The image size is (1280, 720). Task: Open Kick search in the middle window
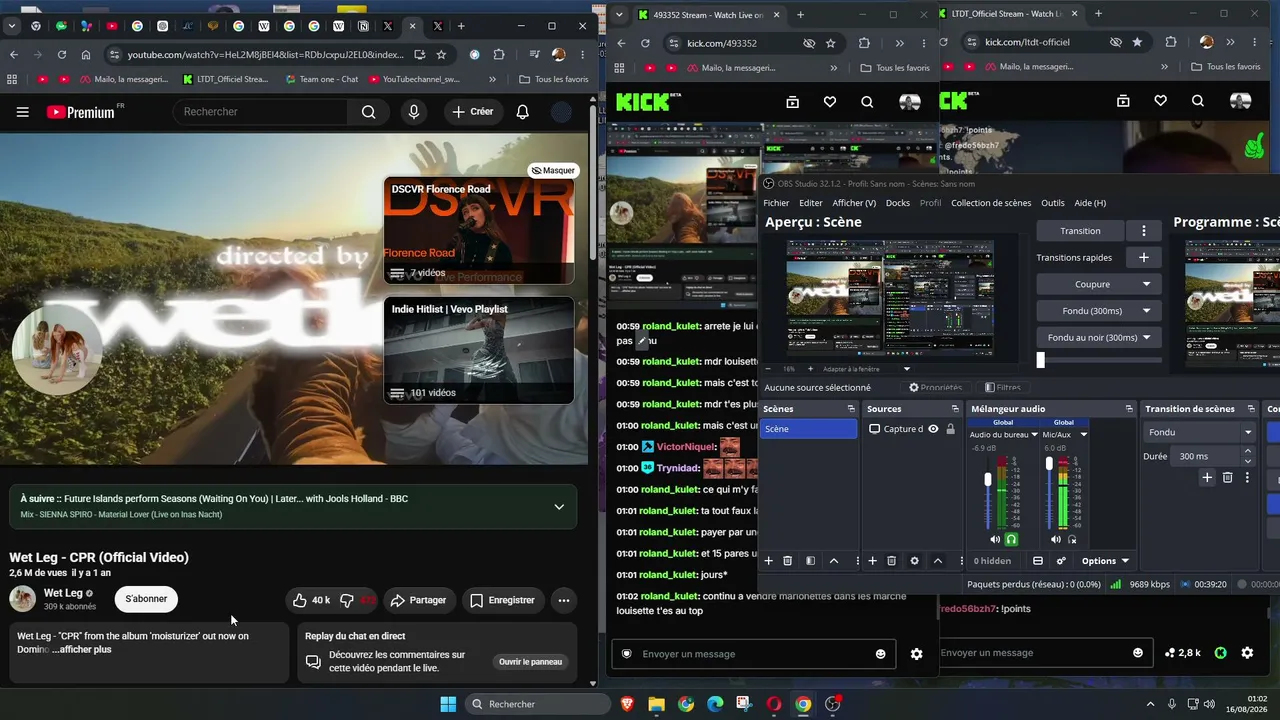[867, 102]
